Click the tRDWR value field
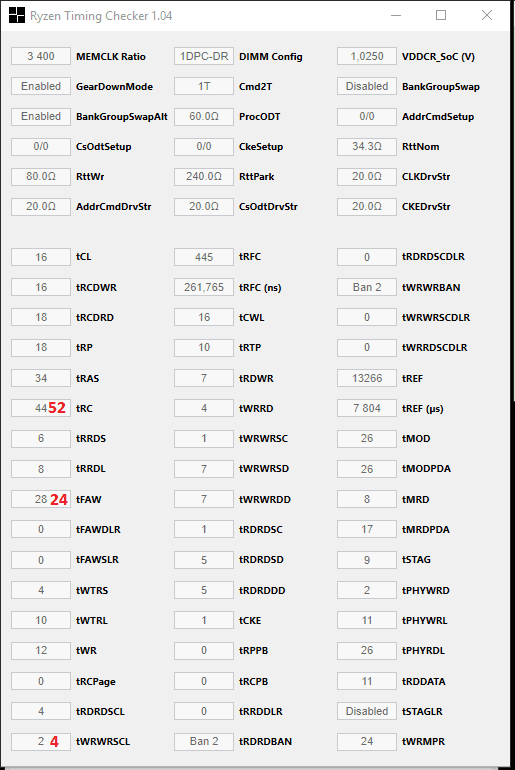This screenshot has width=515, height=770. pyautogui.click(x=204, y=378)
